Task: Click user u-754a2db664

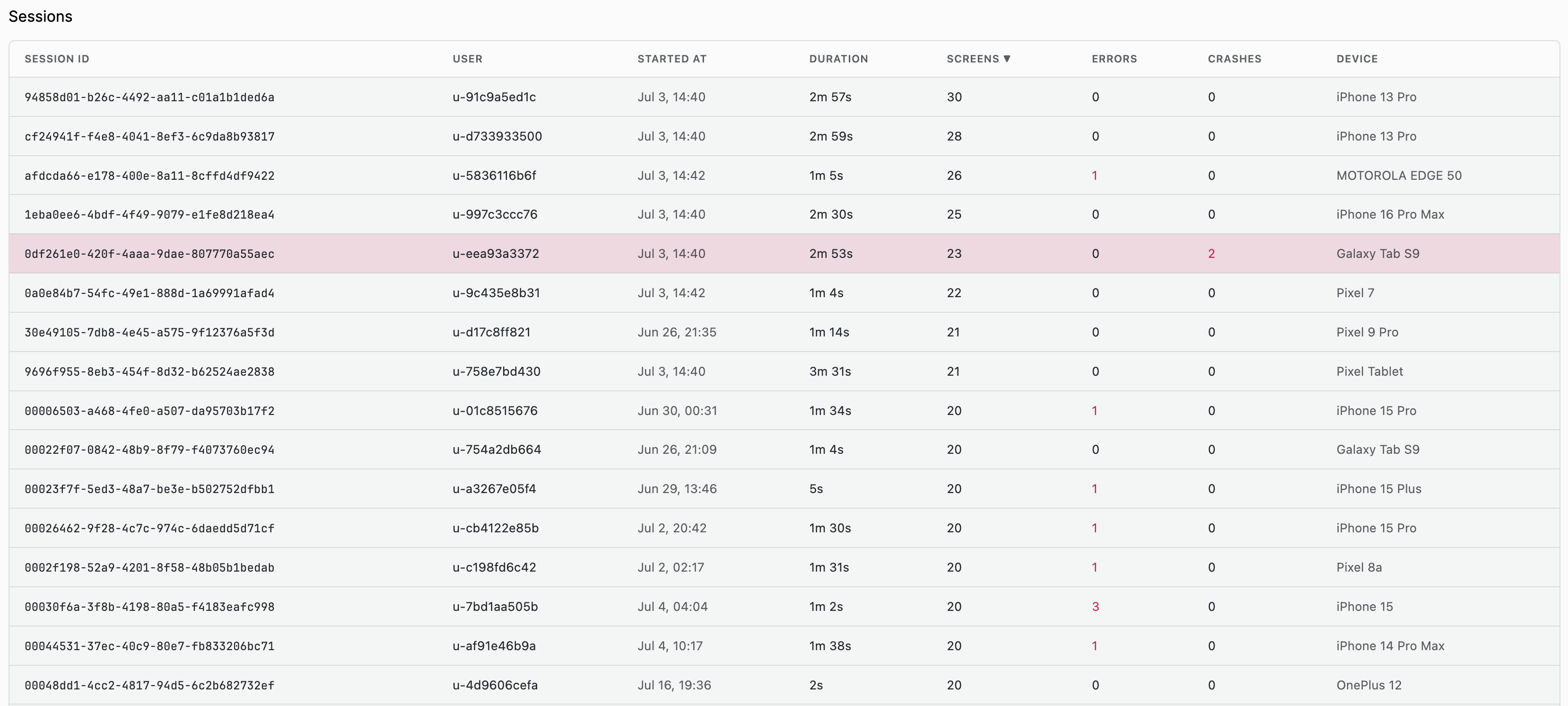Action: click(496, 450)
